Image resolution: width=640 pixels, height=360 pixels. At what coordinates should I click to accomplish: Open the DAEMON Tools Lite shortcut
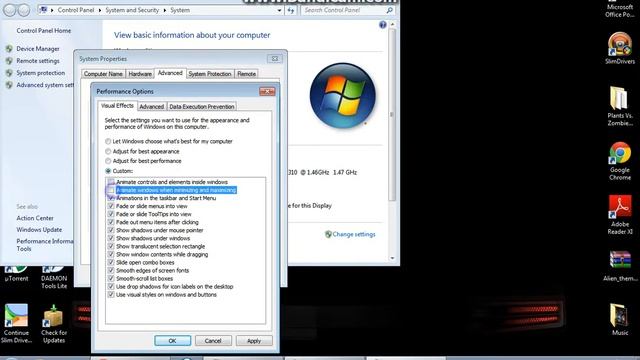coord(54,278)
